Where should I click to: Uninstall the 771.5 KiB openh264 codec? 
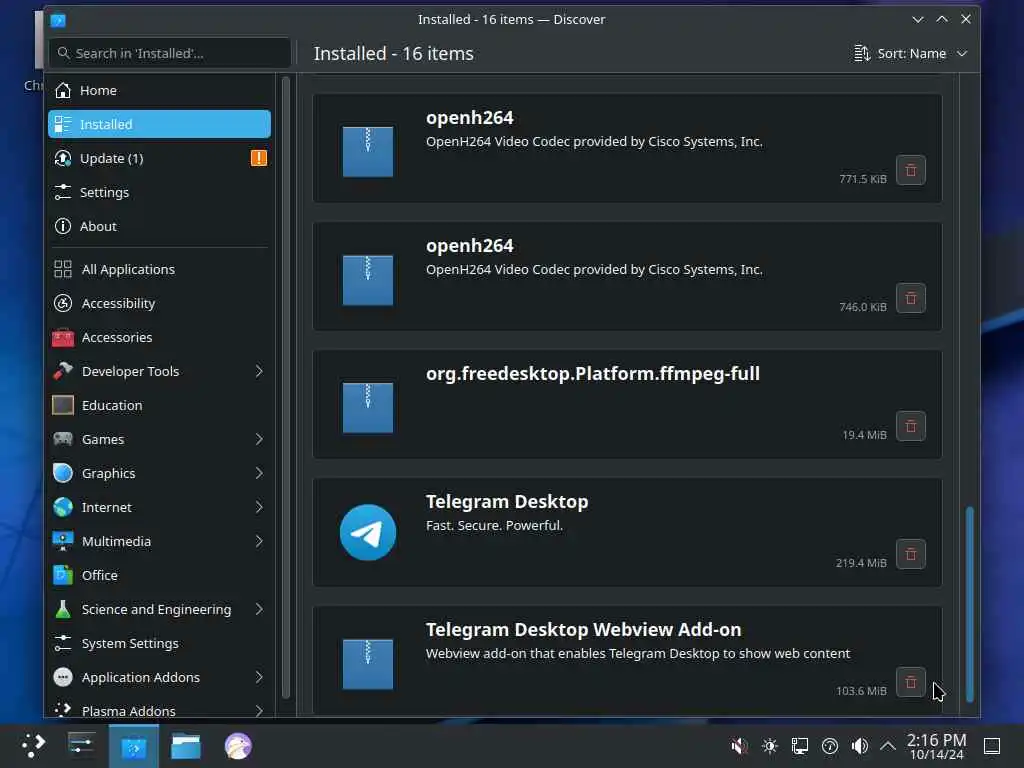910,170
